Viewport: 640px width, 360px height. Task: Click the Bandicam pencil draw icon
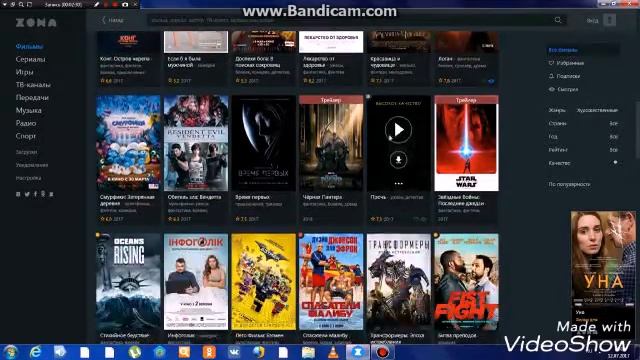click(x=97, y=4)
